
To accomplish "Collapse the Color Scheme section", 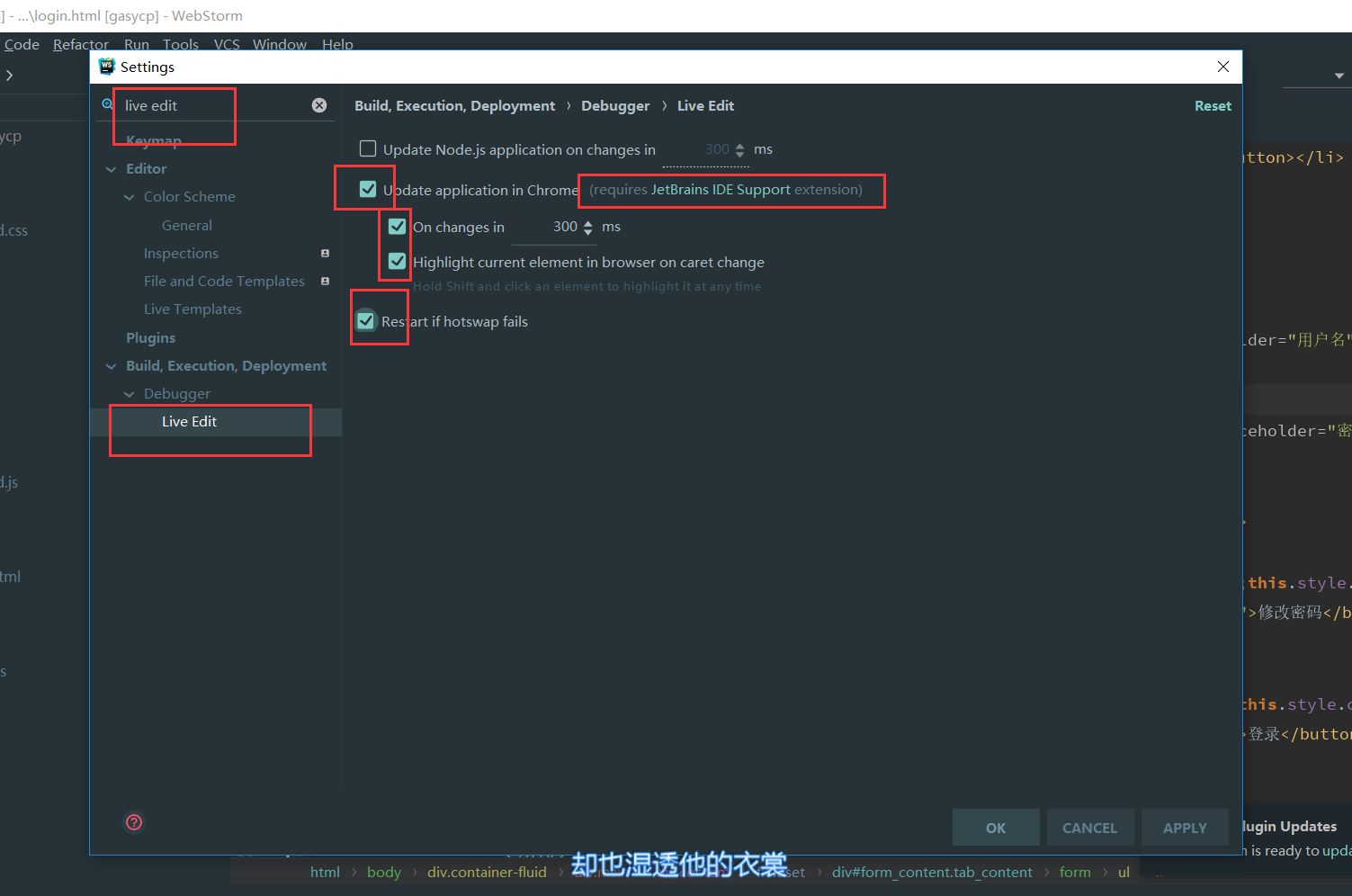I will tap(129, 196).
